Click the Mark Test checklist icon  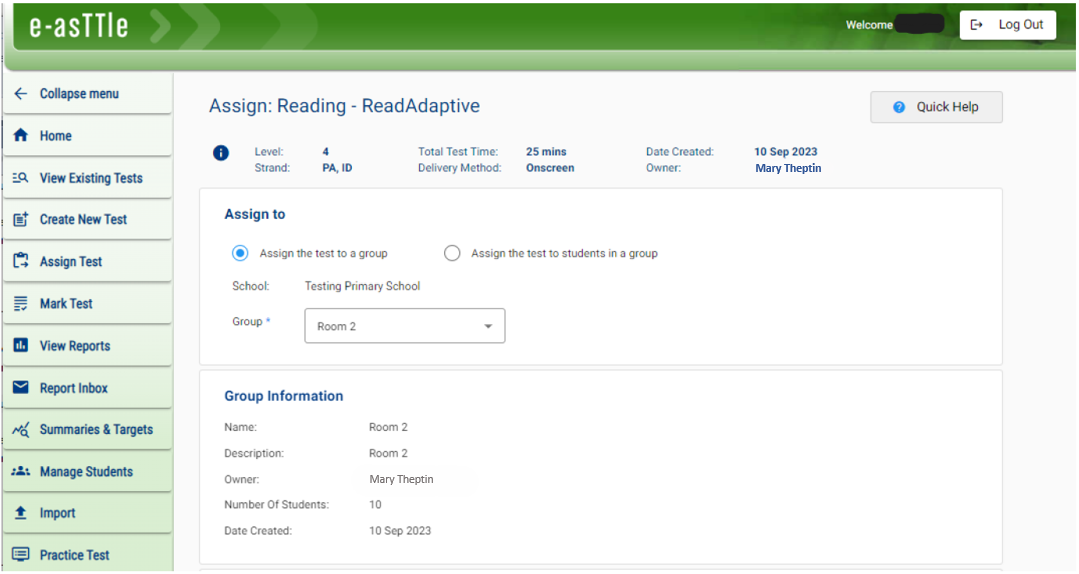click(20, 304)
